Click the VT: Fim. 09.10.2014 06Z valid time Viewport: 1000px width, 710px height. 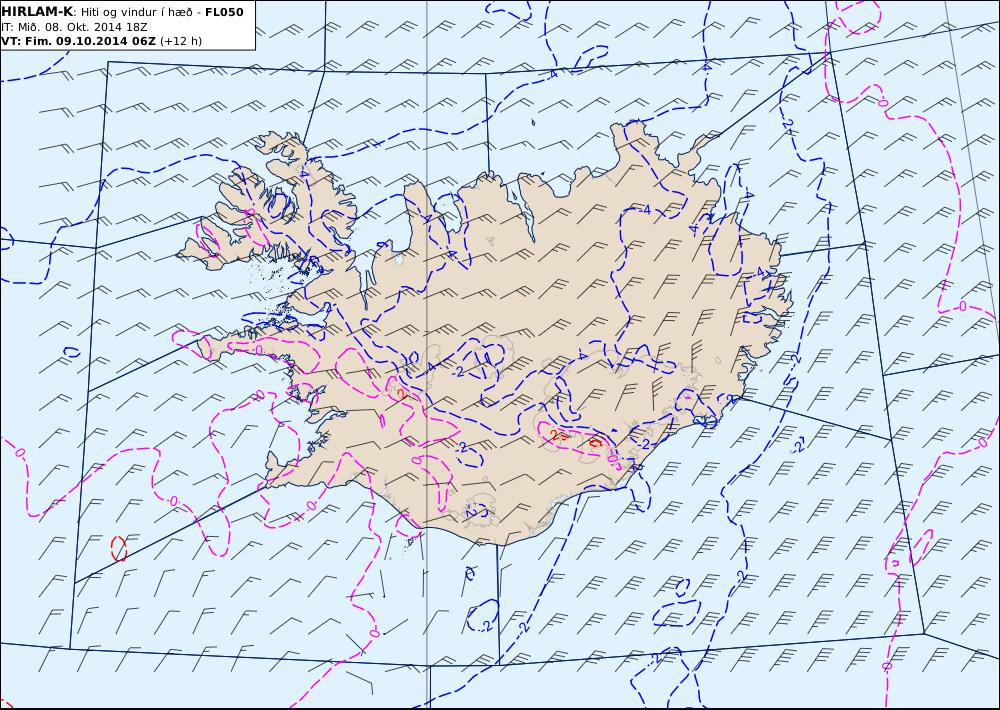[x=78, y=41]
